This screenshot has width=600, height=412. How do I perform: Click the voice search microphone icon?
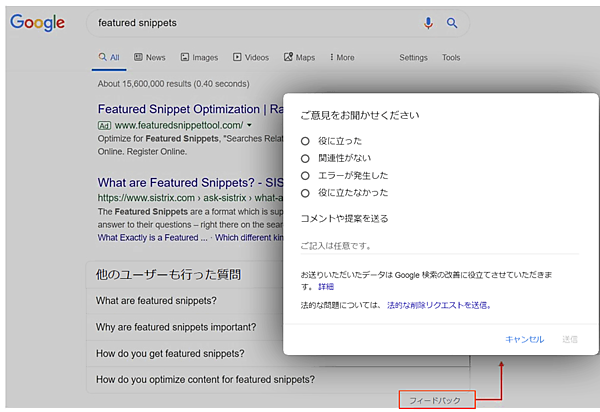coord(429,23)
